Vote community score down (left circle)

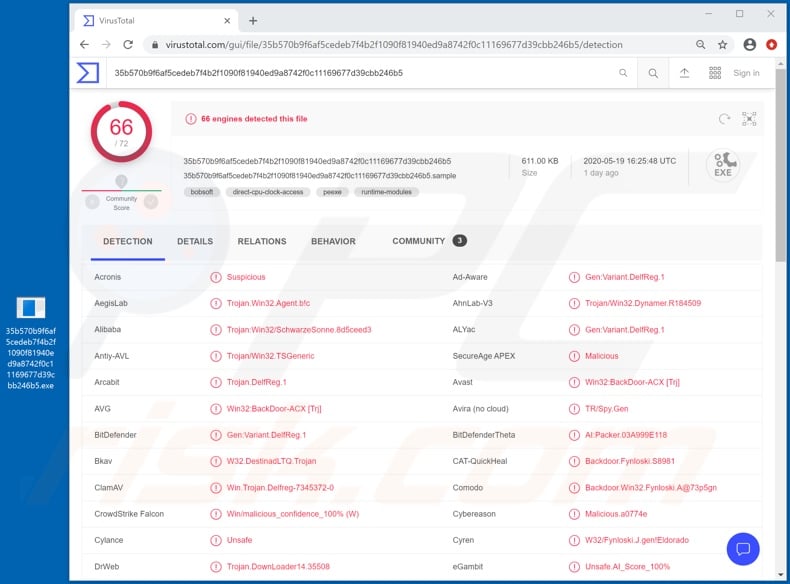click(92, 202)
